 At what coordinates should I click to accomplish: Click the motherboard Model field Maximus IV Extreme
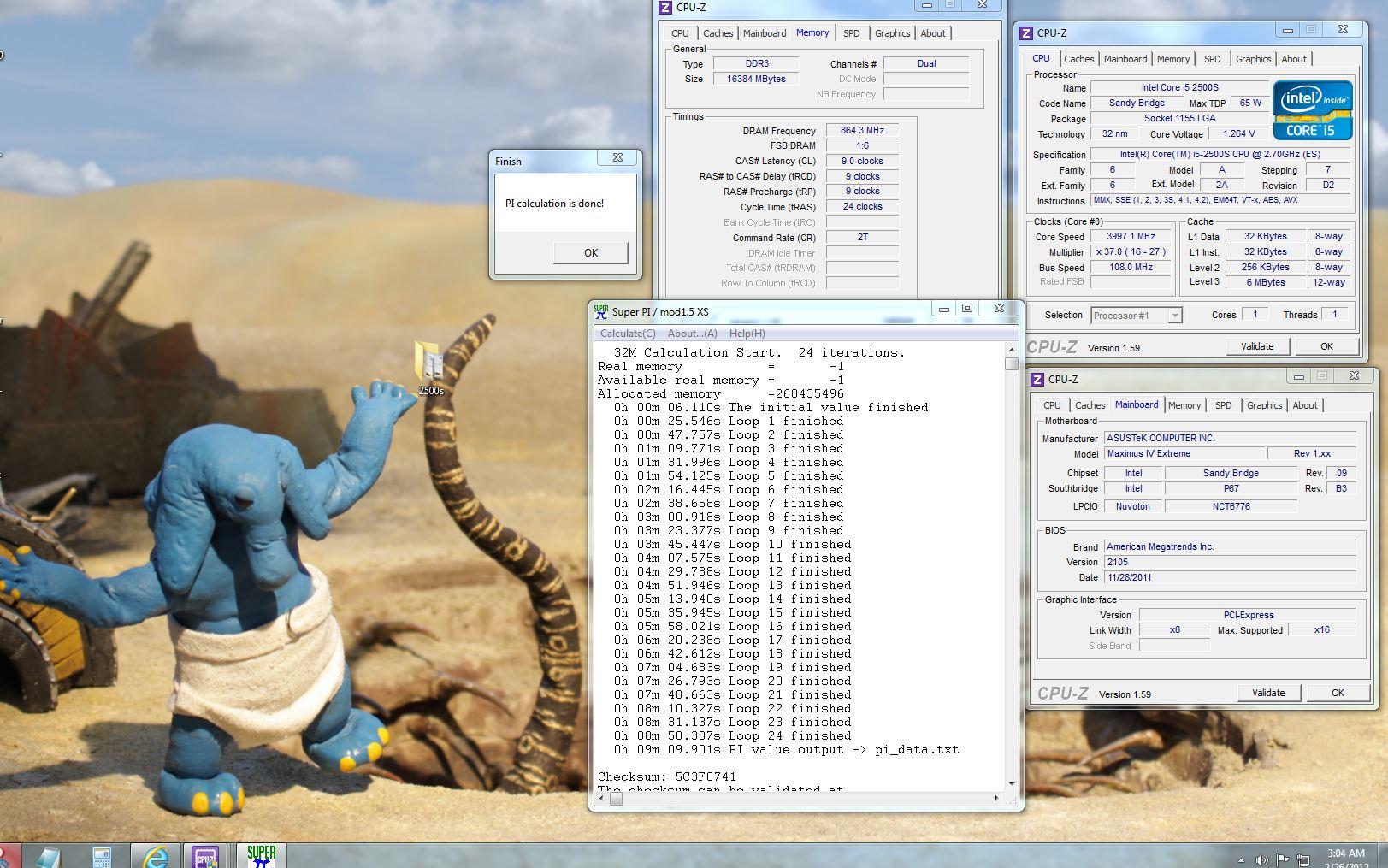coord(1184,454)
